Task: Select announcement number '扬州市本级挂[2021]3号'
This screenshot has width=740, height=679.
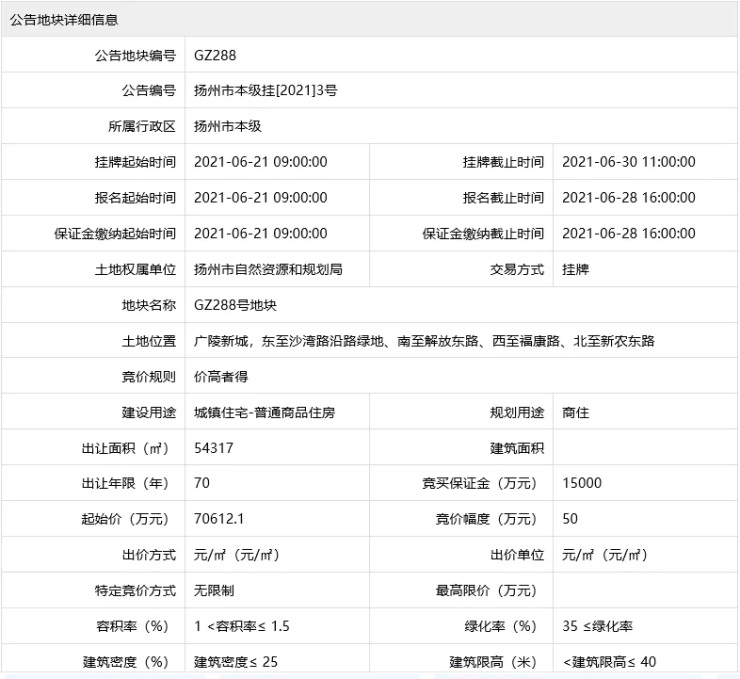Action: click(266, 91)
